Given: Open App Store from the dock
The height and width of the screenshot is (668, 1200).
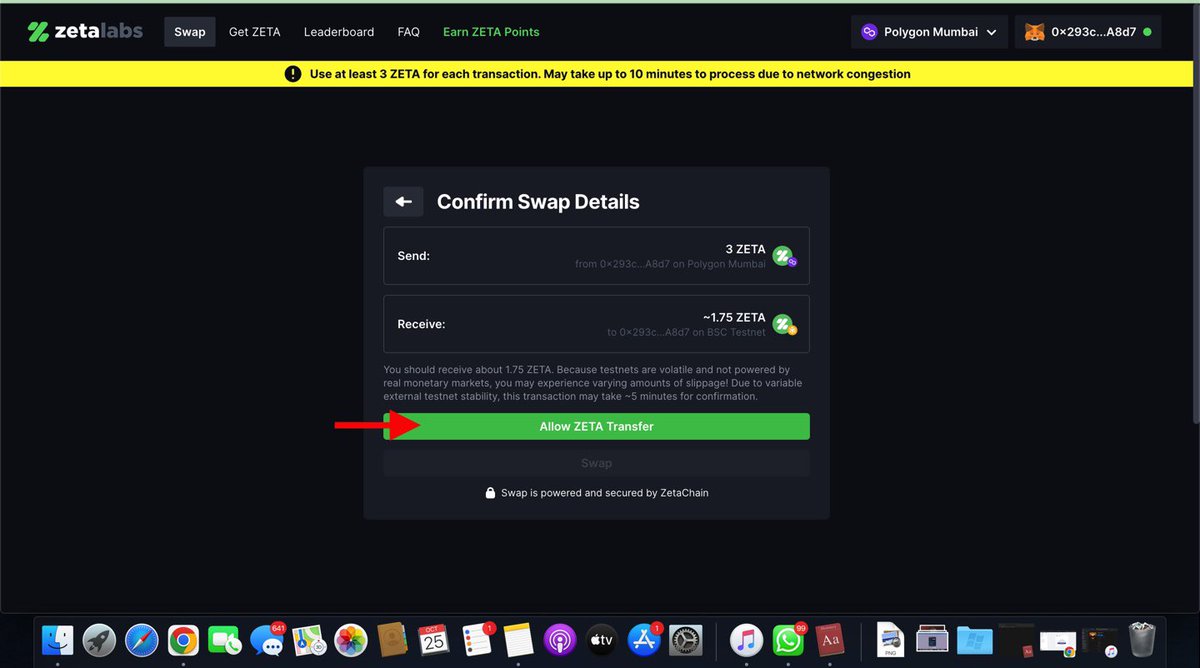Looking at the screenshot, I should tap(643, 639).
